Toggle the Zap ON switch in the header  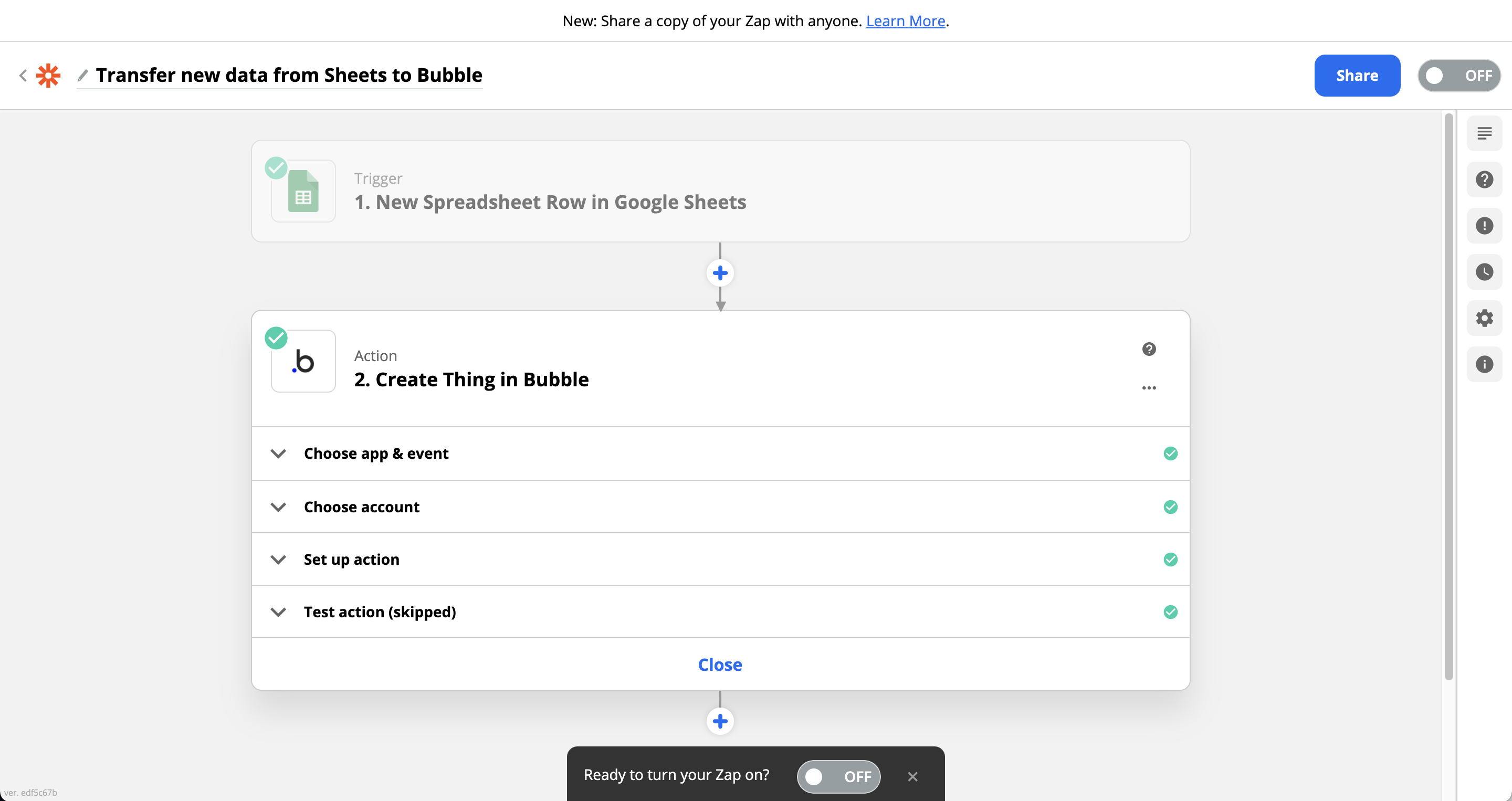point(1458,76)
